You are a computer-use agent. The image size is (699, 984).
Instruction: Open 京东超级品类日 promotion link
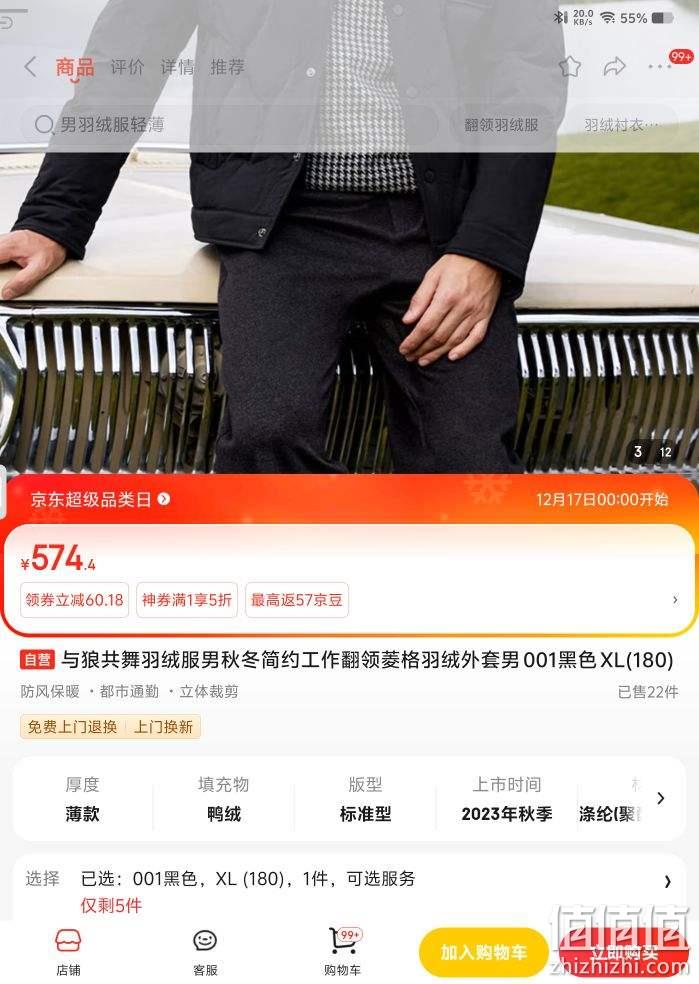pos(100,500)
